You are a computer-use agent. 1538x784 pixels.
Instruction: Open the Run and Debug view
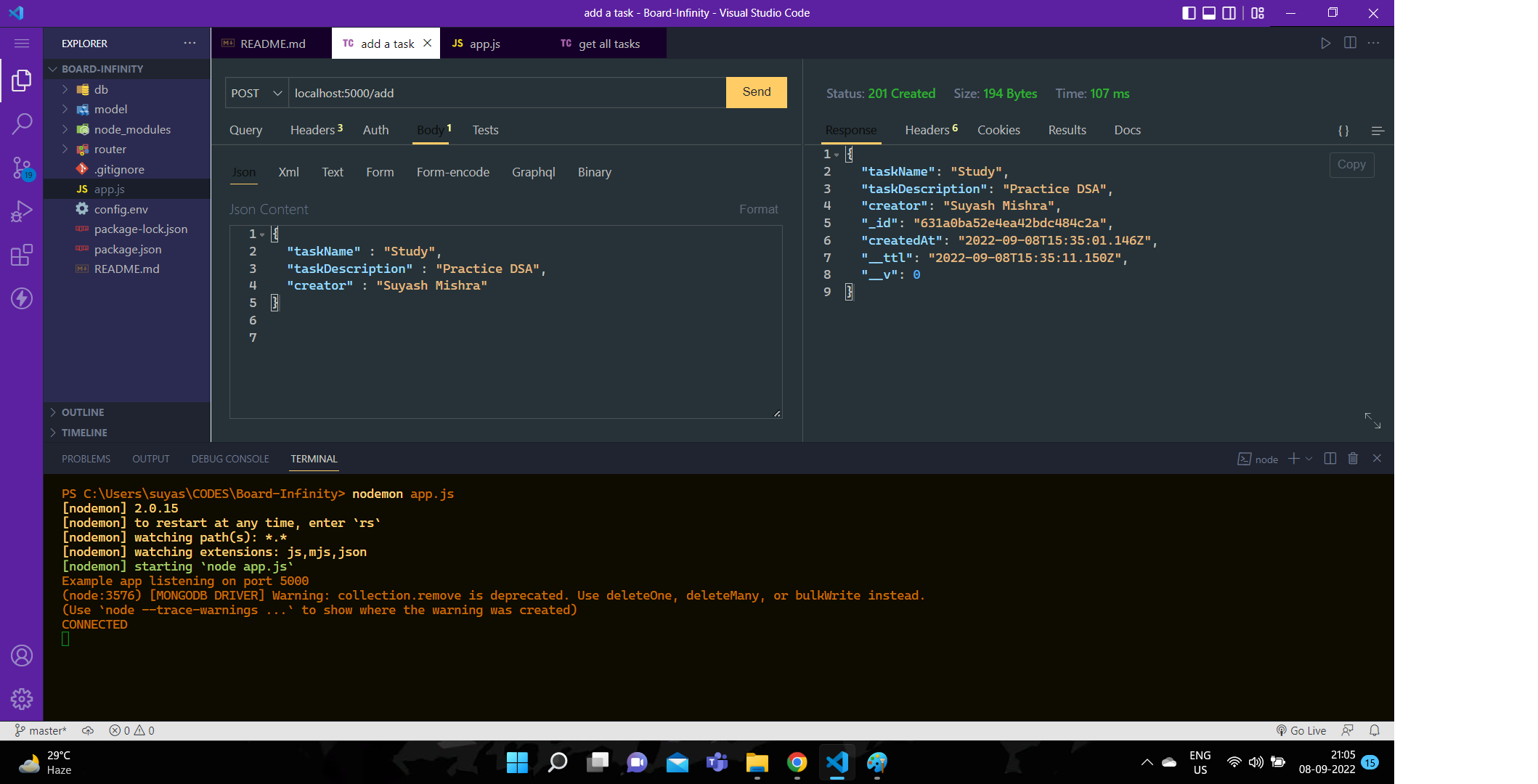point(22,211)
